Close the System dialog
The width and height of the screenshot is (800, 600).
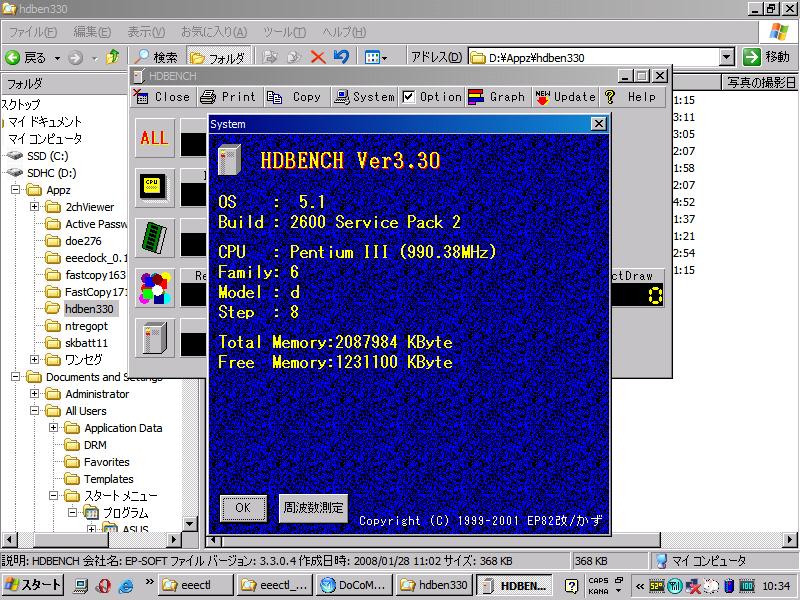598,124
